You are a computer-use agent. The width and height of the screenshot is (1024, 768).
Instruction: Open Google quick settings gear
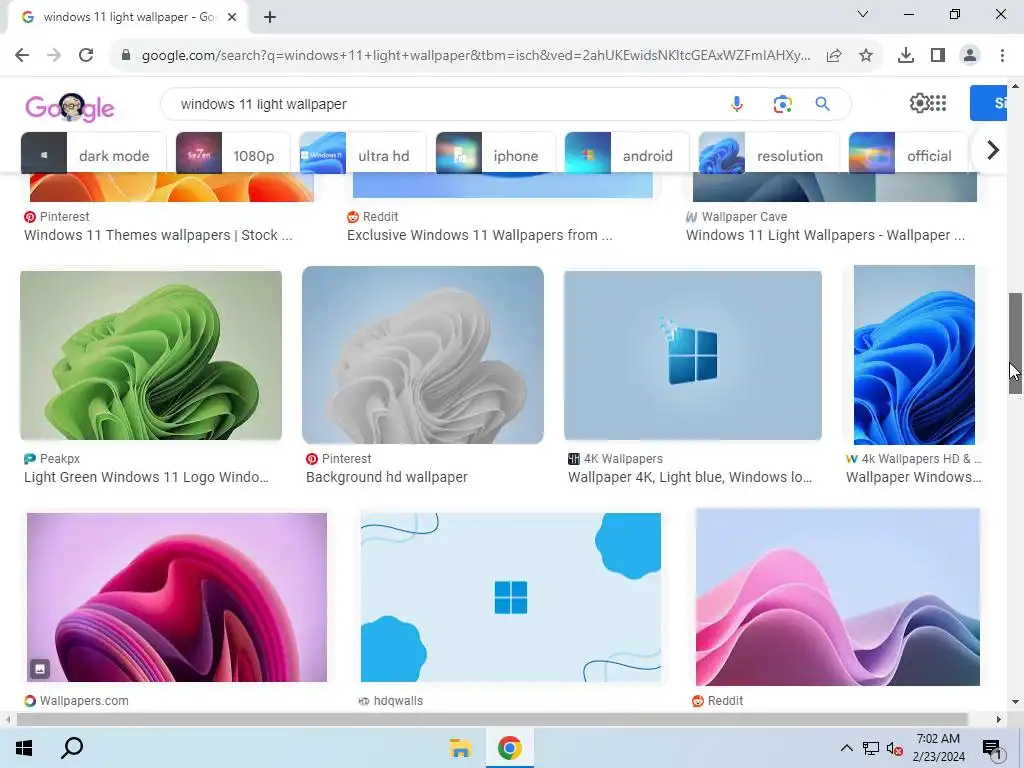pyautogui.click(x=920, y=103)
